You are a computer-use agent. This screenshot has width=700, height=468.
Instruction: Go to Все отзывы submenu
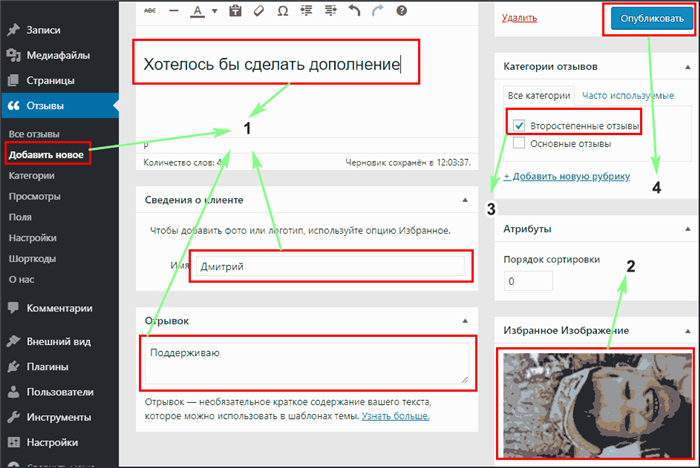coord(34,134)
